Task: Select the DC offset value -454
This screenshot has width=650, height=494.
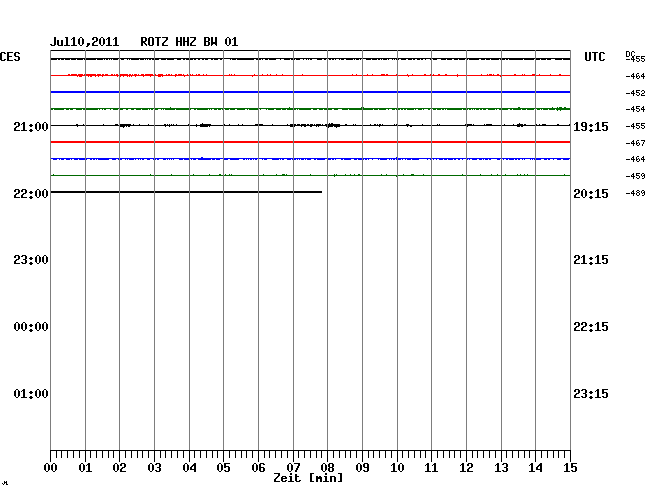Action: click(x=635, y=109)
